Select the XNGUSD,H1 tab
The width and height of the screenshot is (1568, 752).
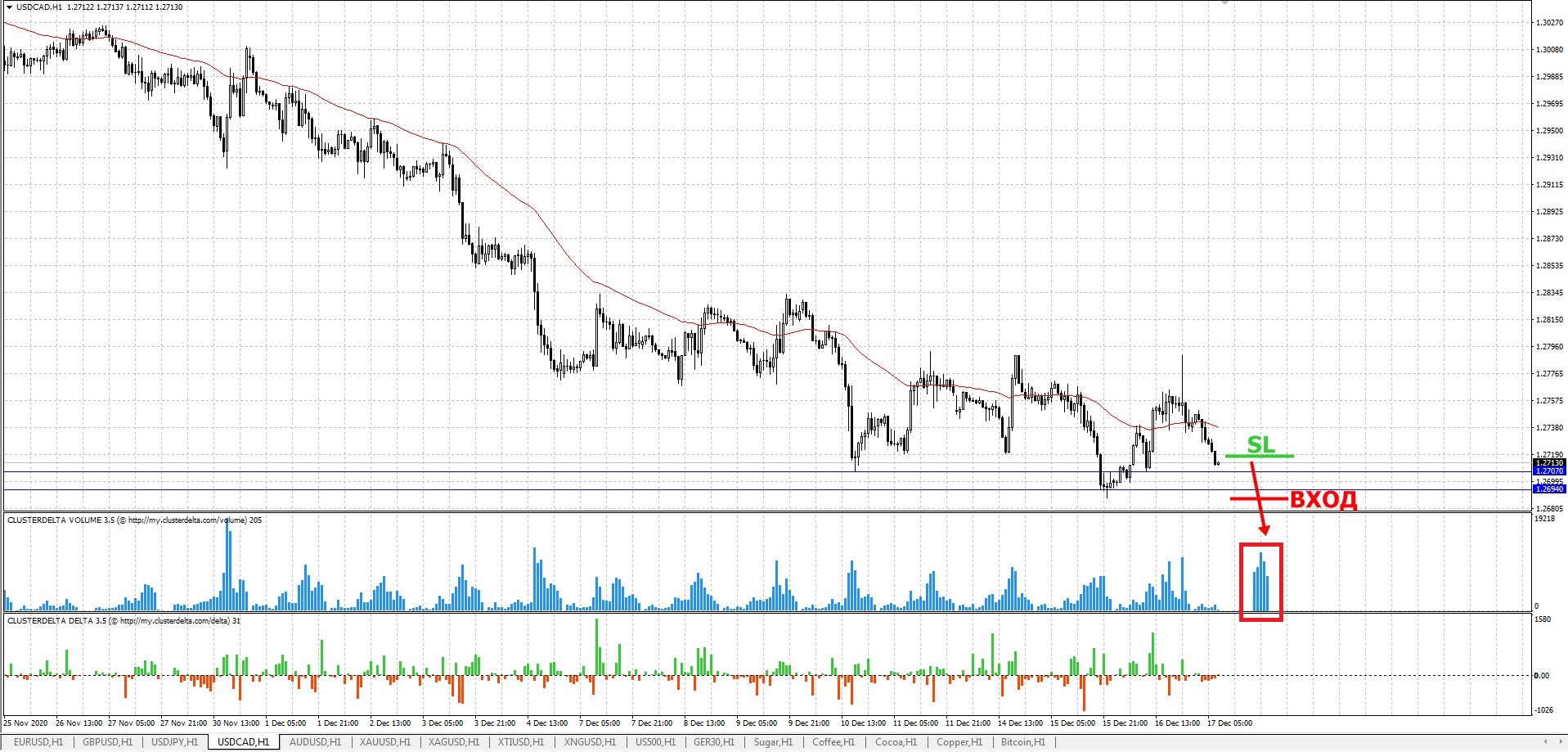tap(589, 742)
